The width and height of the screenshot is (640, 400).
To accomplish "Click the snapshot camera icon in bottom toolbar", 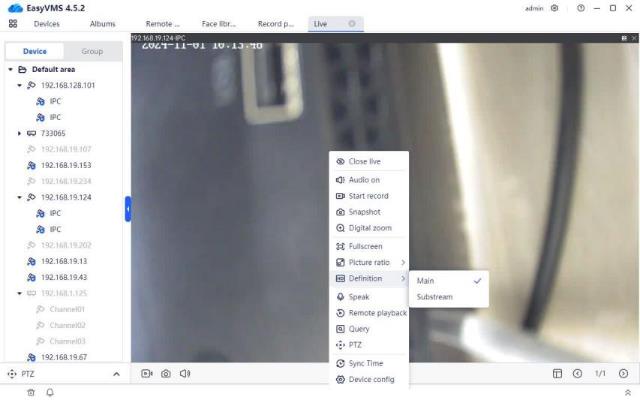I will 166,373.
